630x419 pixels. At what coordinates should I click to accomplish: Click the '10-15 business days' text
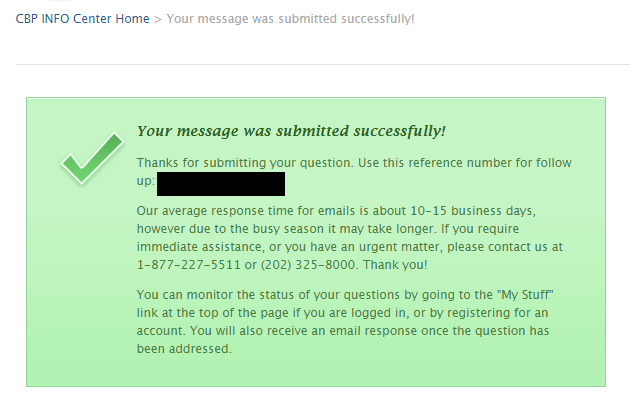472,211
